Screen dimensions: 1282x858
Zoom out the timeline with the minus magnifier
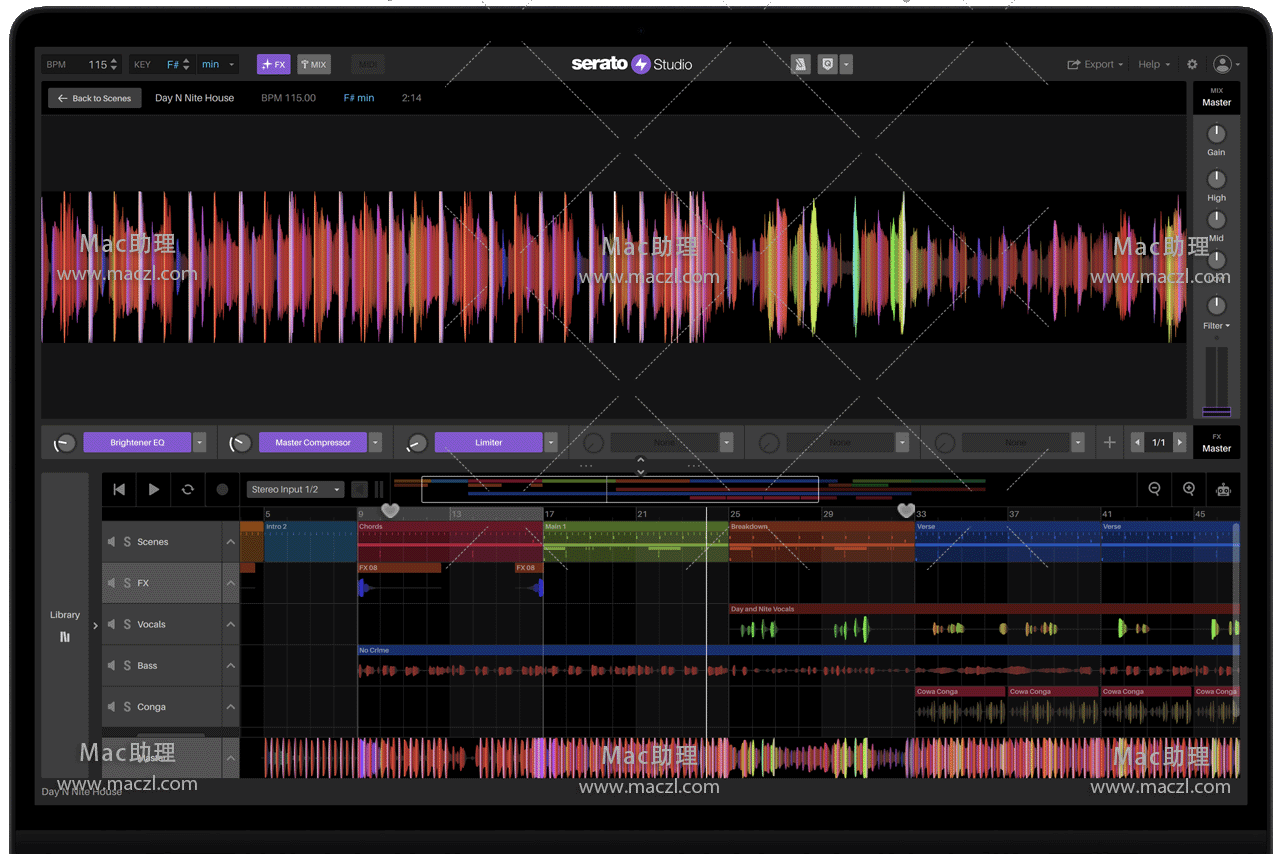coord(1154,489)
